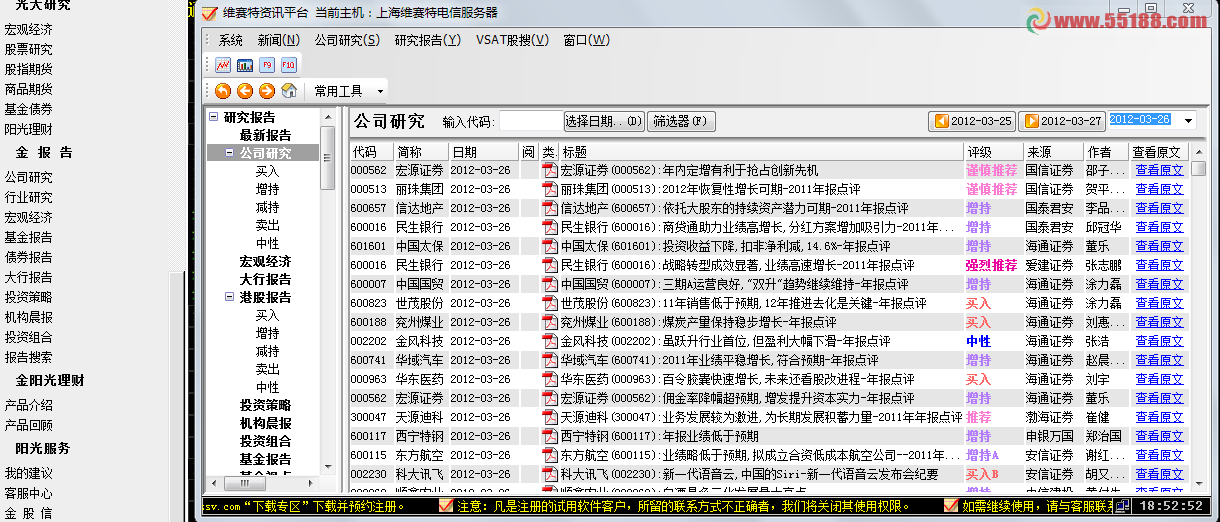This screenshot has height=522, width=1220.
Task: Click the orange undo-return arrow icon
Action: click(223, 91)
